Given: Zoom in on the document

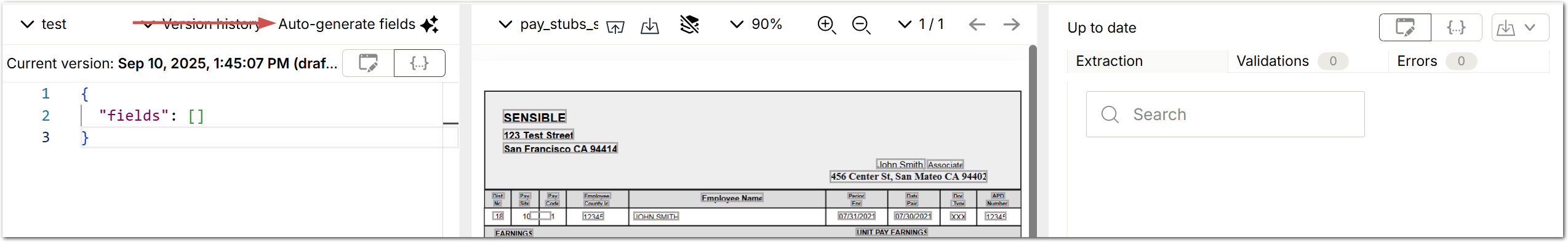Looking at the screenshot, I should 826,25.
